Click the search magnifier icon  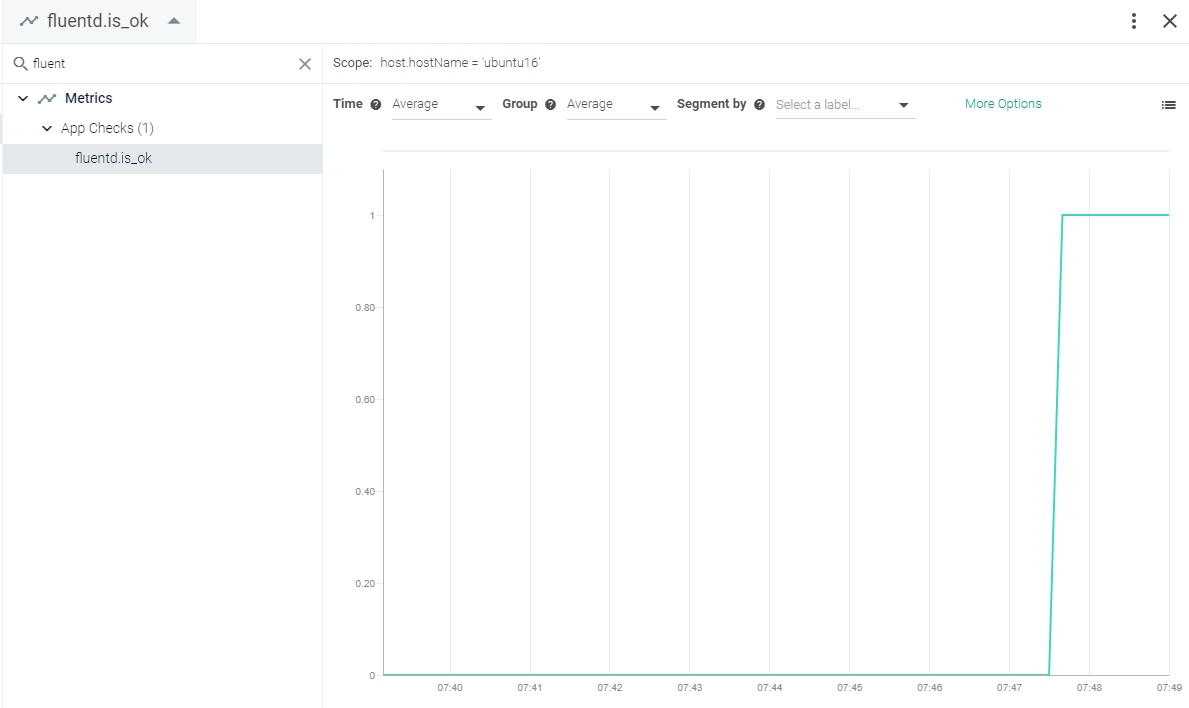point(20,64)
